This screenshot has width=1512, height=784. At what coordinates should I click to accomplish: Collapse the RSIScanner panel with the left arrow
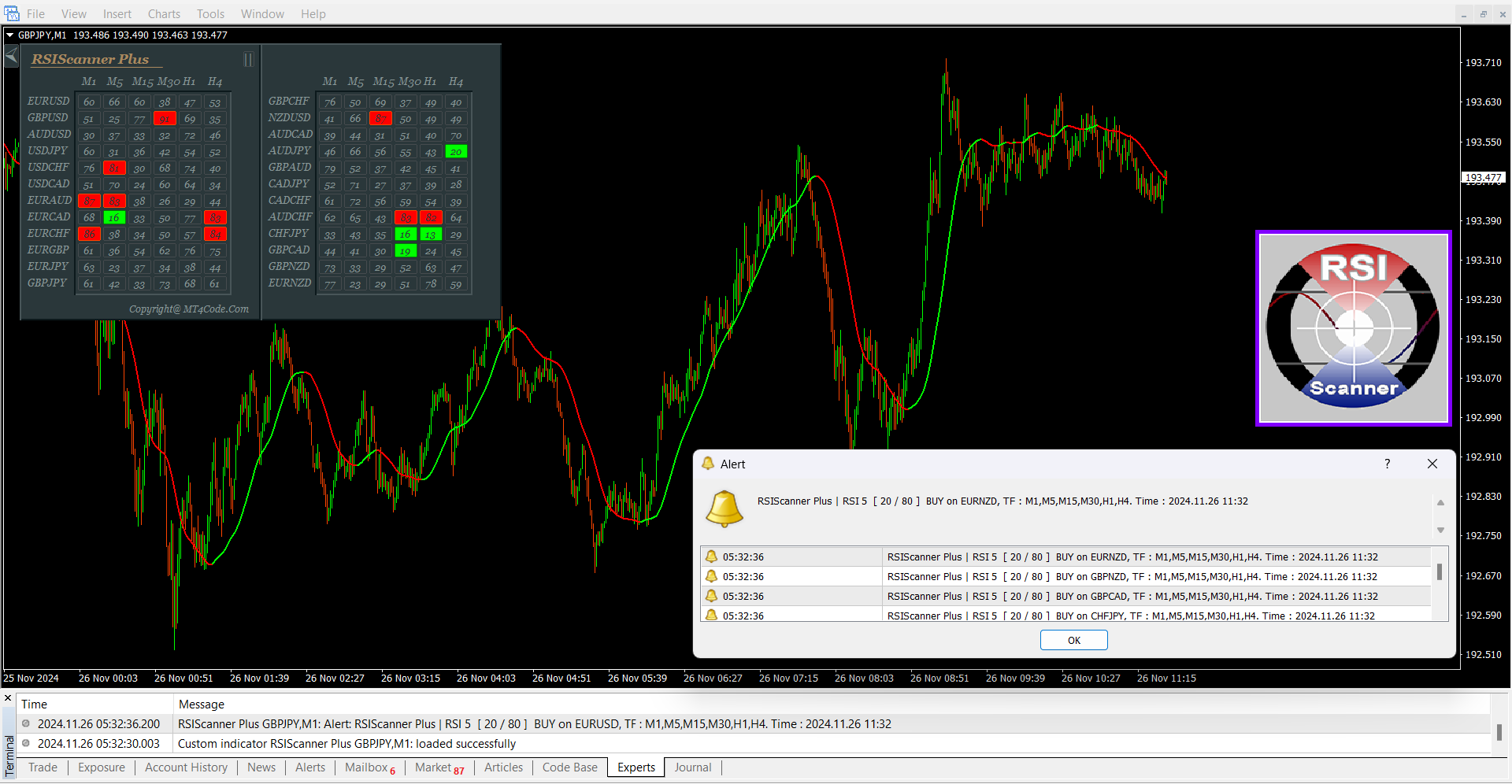click(x=12, y=56)
